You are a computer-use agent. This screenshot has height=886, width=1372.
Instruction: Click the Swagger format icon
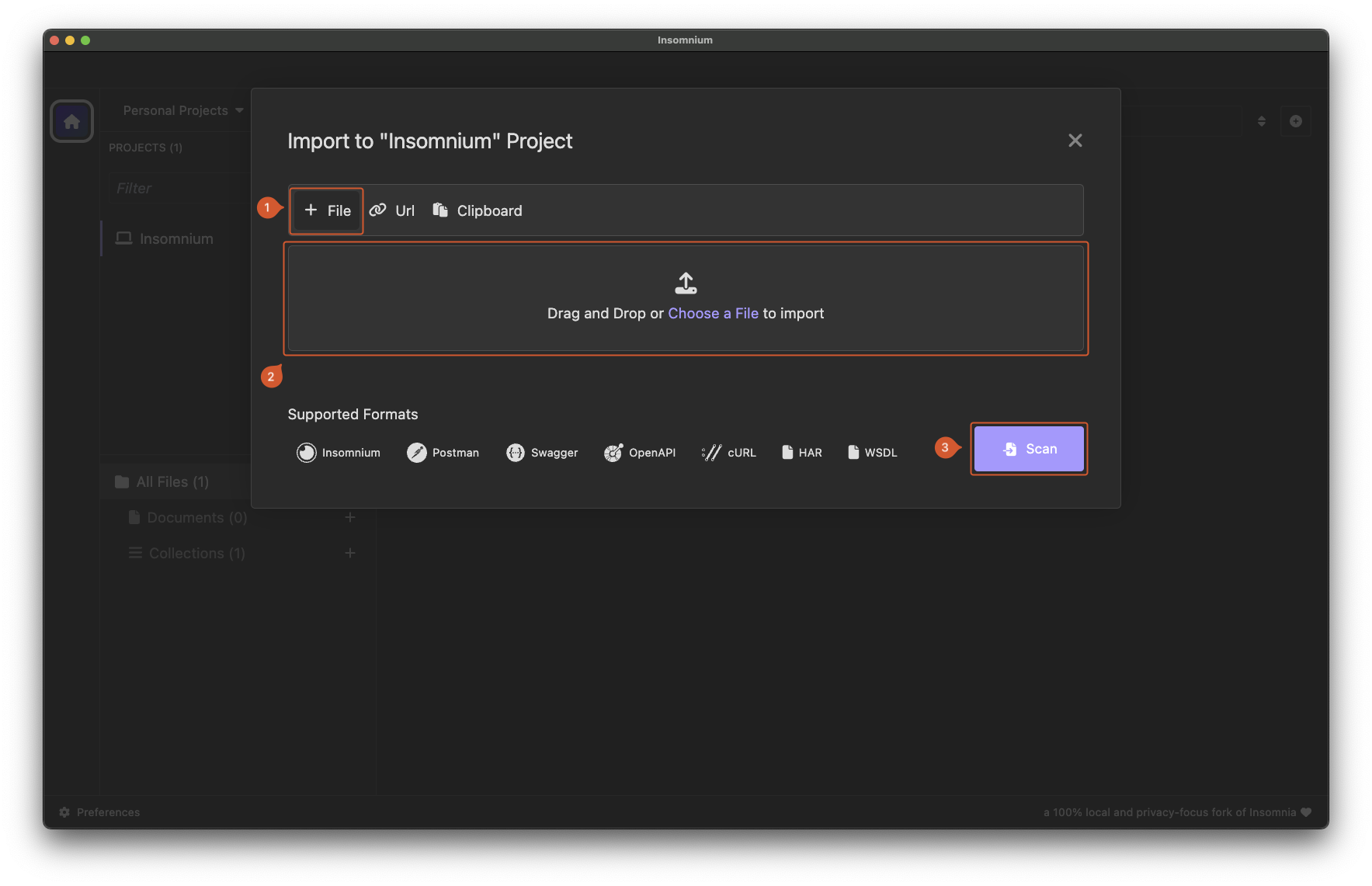516,453
